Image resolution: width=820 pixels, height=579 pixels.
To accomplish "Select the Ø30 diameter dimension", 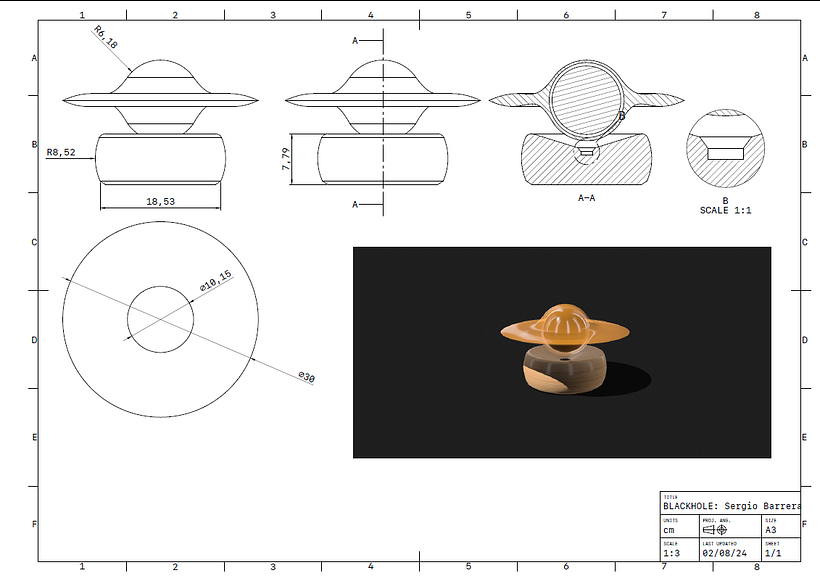I will point(307,377).
